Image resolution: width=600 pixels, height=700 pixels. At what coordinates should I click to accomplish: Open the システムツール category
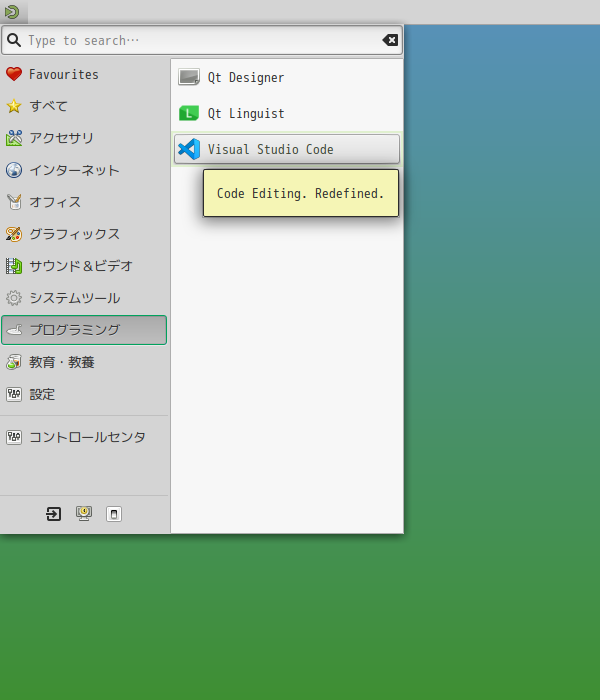(84, 298)
